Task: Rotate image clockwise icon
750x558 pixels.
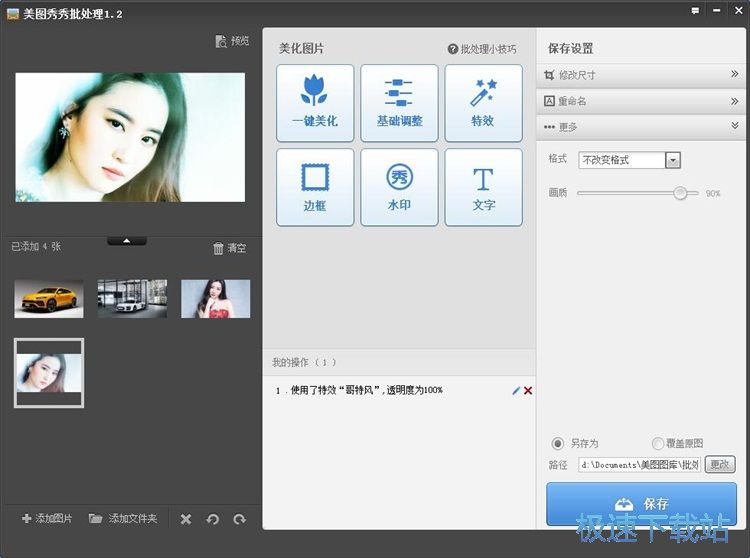Action: click(x=240, y=519)
